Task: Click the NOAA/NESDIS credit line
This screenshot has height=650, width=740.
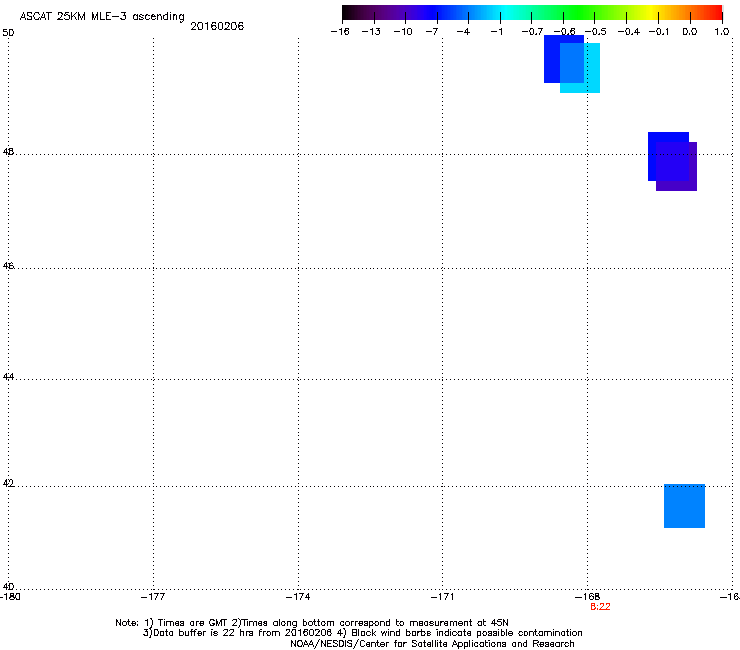Action: pyautogui.click(x=432, y=644)
